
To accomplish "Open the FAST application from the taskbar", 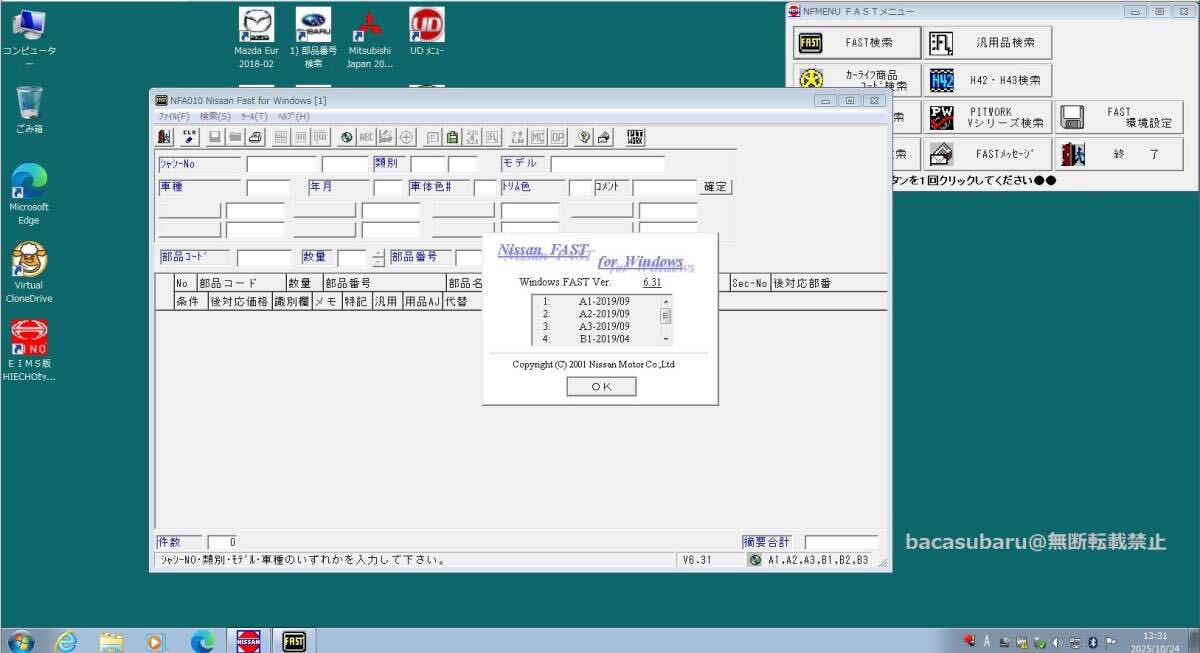I will (293, 640).
